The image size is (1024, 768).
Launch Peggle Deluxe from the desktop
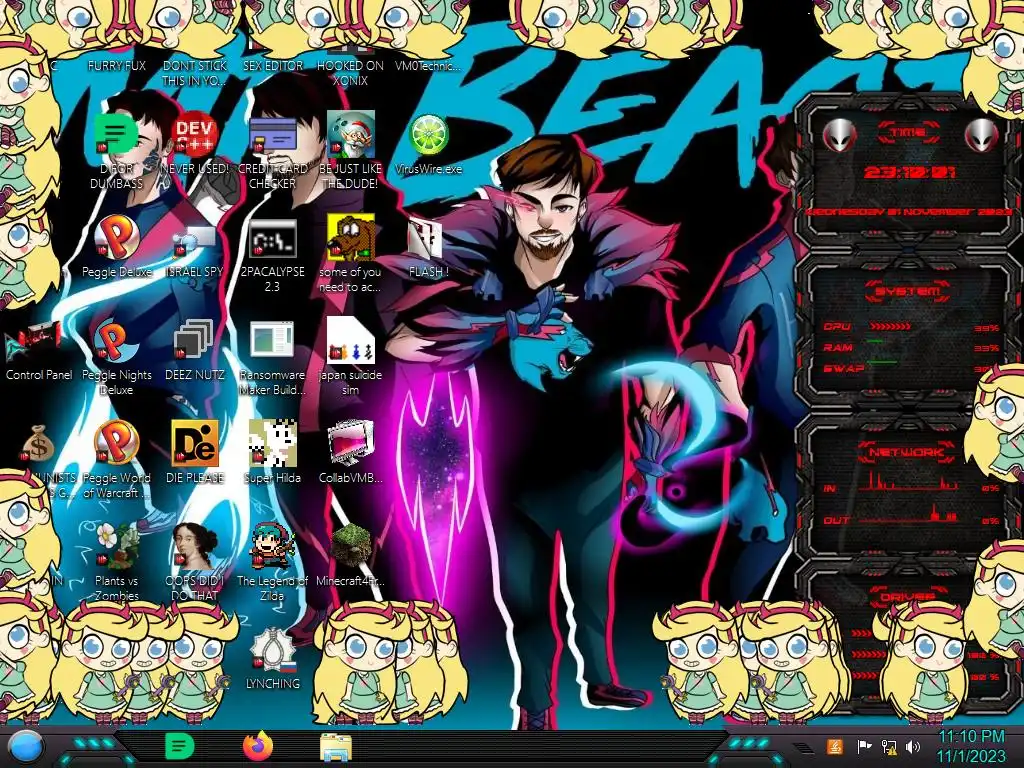[116, 238]
